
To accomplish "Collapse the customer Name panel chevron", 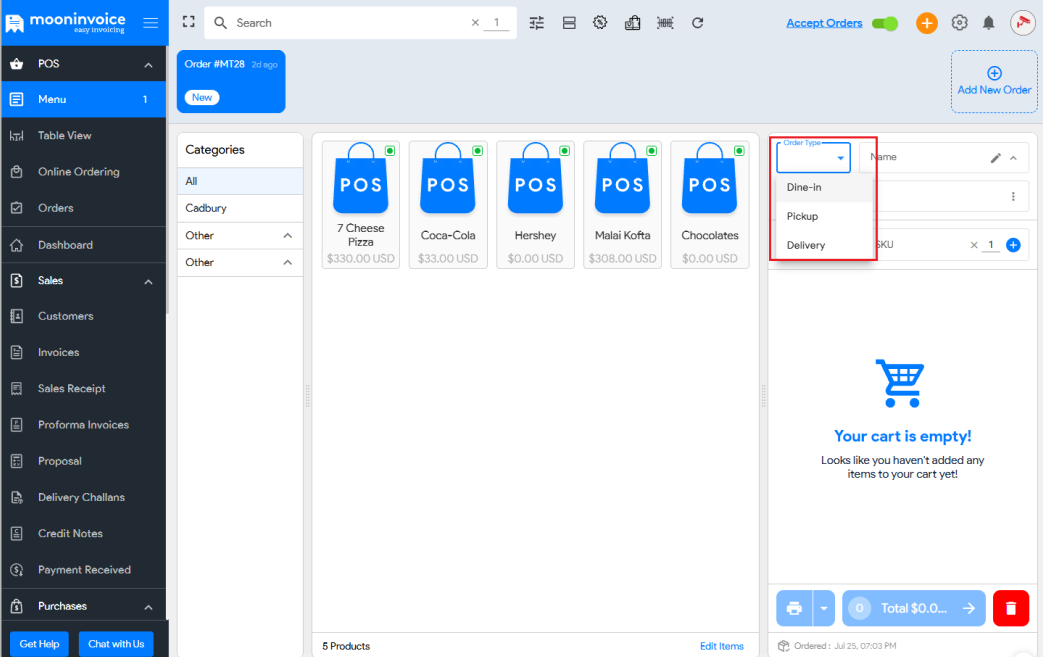I will (1013, 158).
